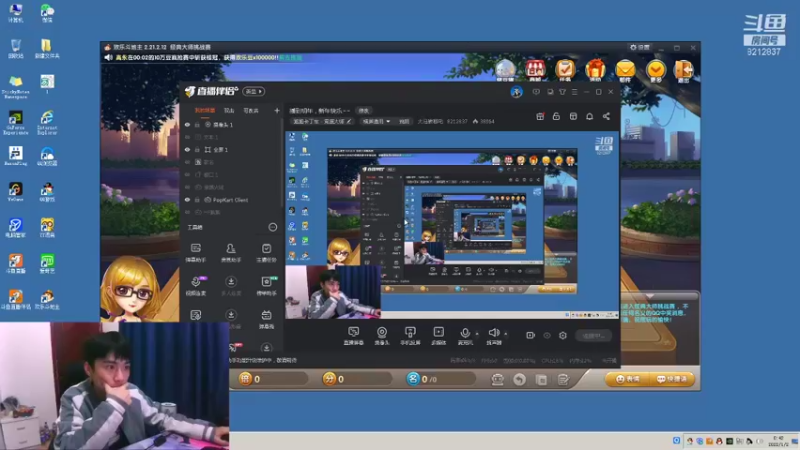
Task: Click the 表情 emoji button in game
Action: (x=627, y=379)
